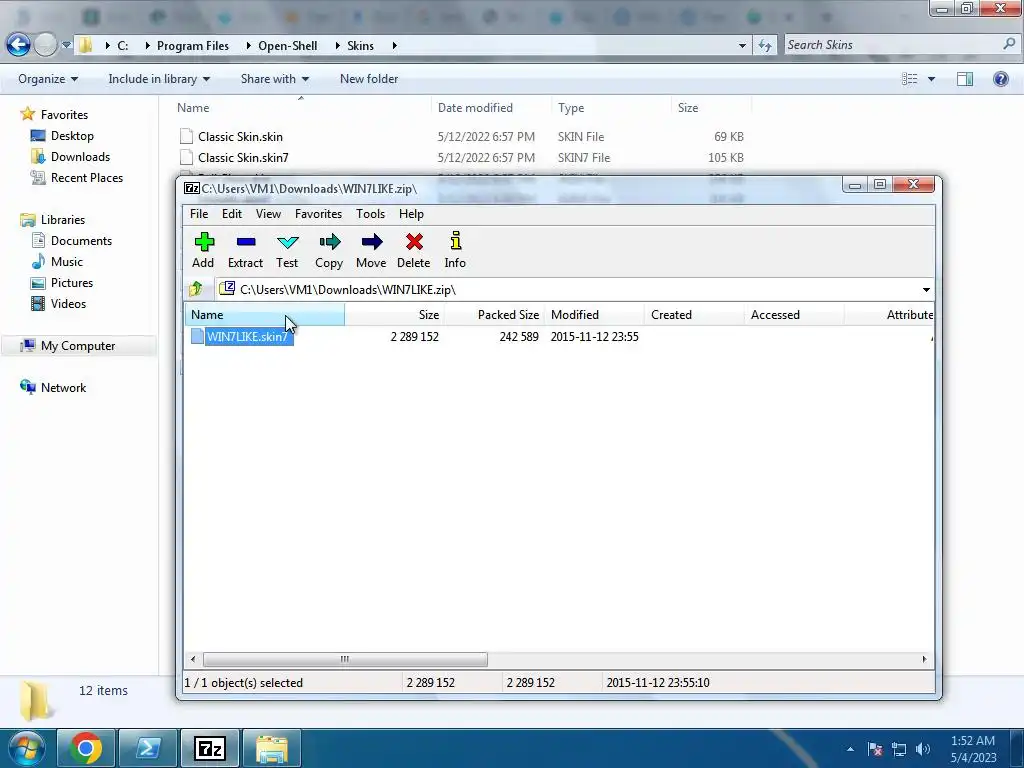Extract files using the Extract icon
This screenshot has height=768, width=1024.
coord(246,250)
